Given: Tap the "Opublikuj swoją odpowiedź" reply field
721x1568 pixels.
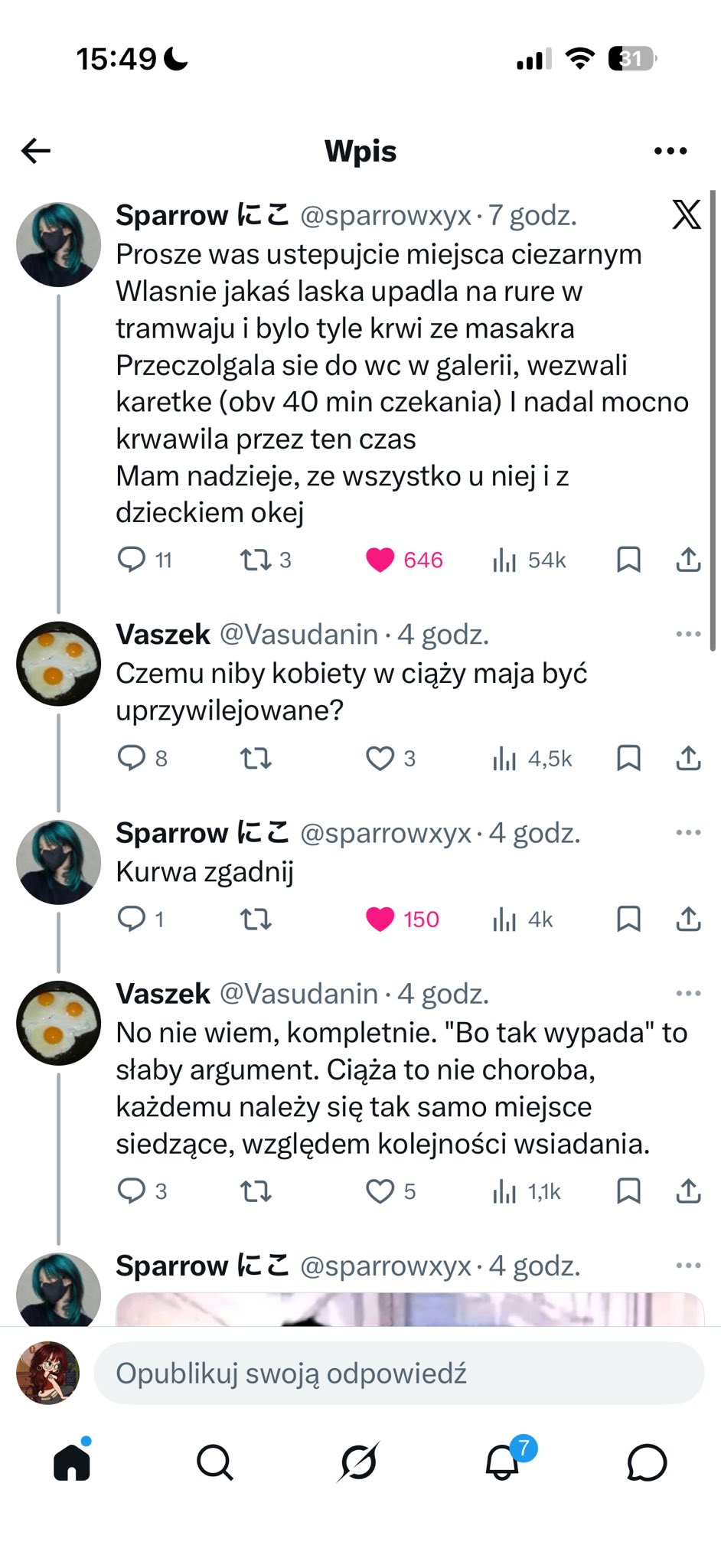Looking at the screenshot, I should coord(398,1374).
